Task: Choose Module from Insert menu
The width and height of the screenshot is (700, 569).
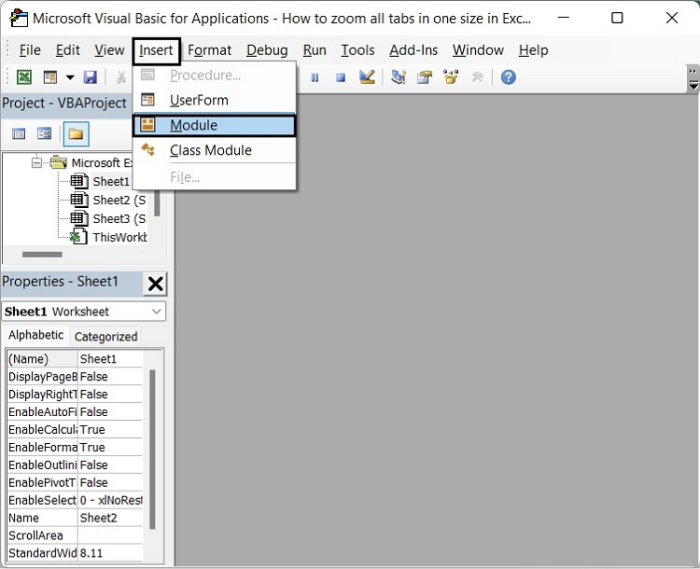Action: (214, 125)
